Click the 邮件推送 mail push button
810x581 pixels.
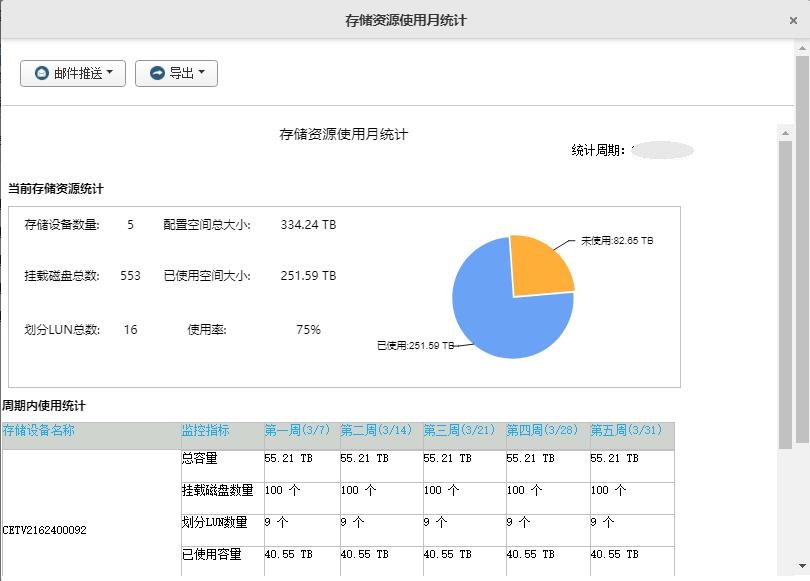tap(73, 72)
